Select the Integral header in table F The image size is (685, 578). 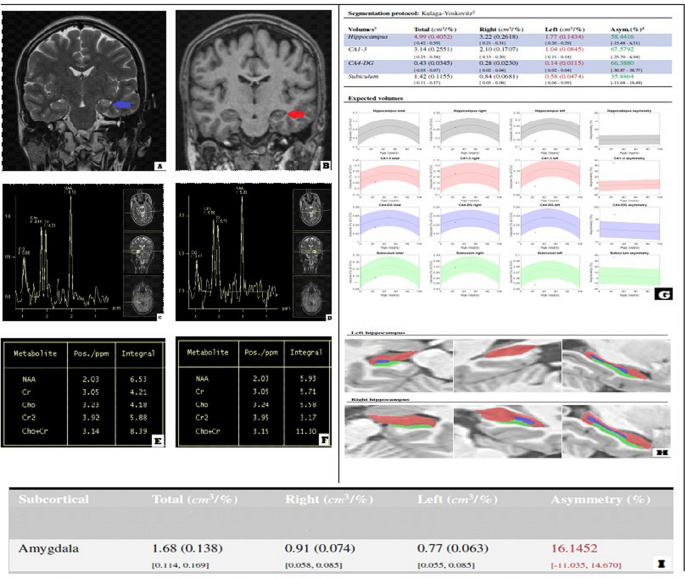tap(306, 352)
